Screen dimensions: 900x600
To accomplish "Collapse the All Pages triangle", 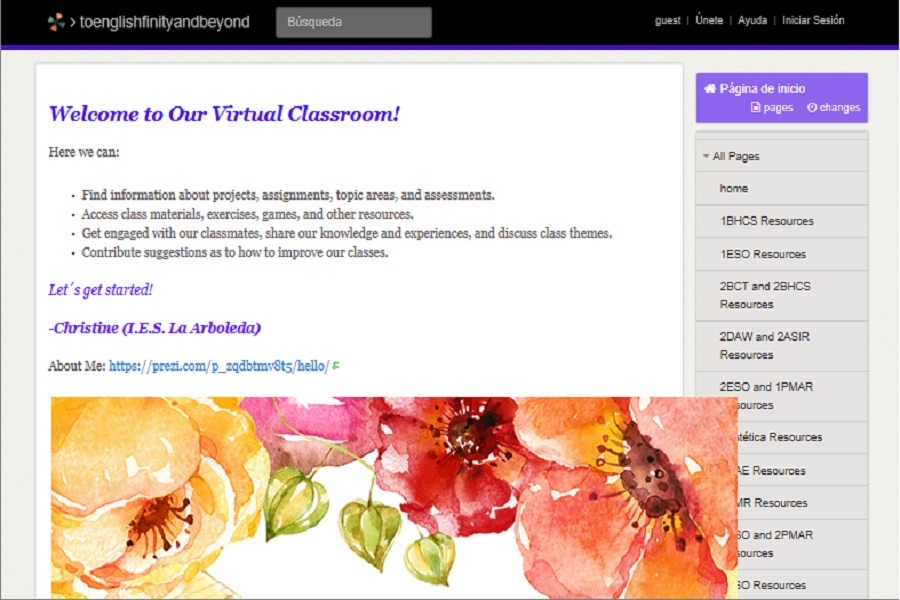I will pos(705,156).
